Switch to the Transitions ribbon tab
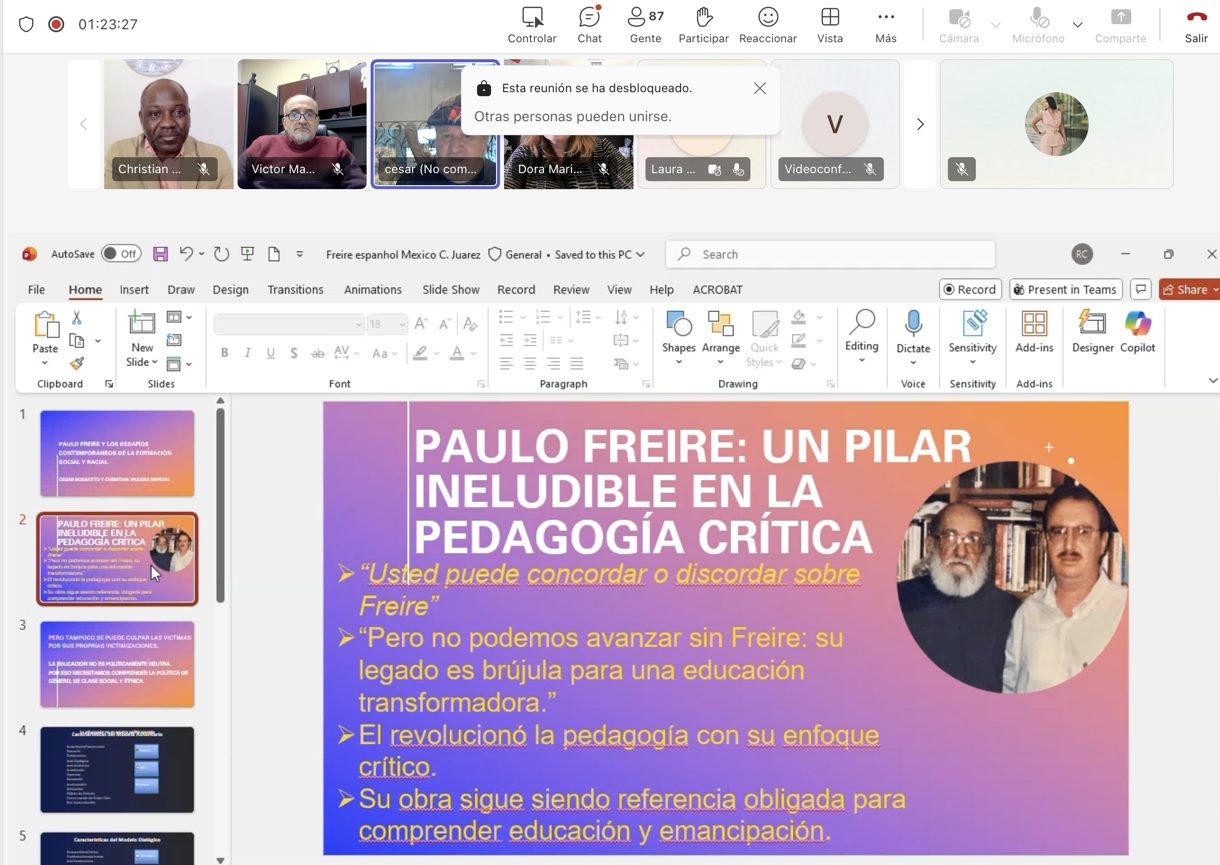The height and width of the screenshot is (865, 1220). 295,290
